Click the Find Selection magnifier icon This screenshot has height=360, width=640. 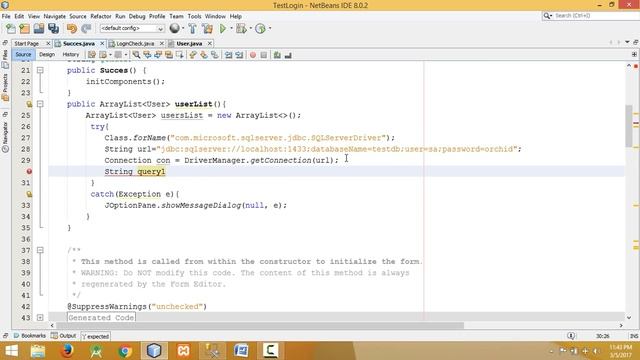click(x=136, y=55)
